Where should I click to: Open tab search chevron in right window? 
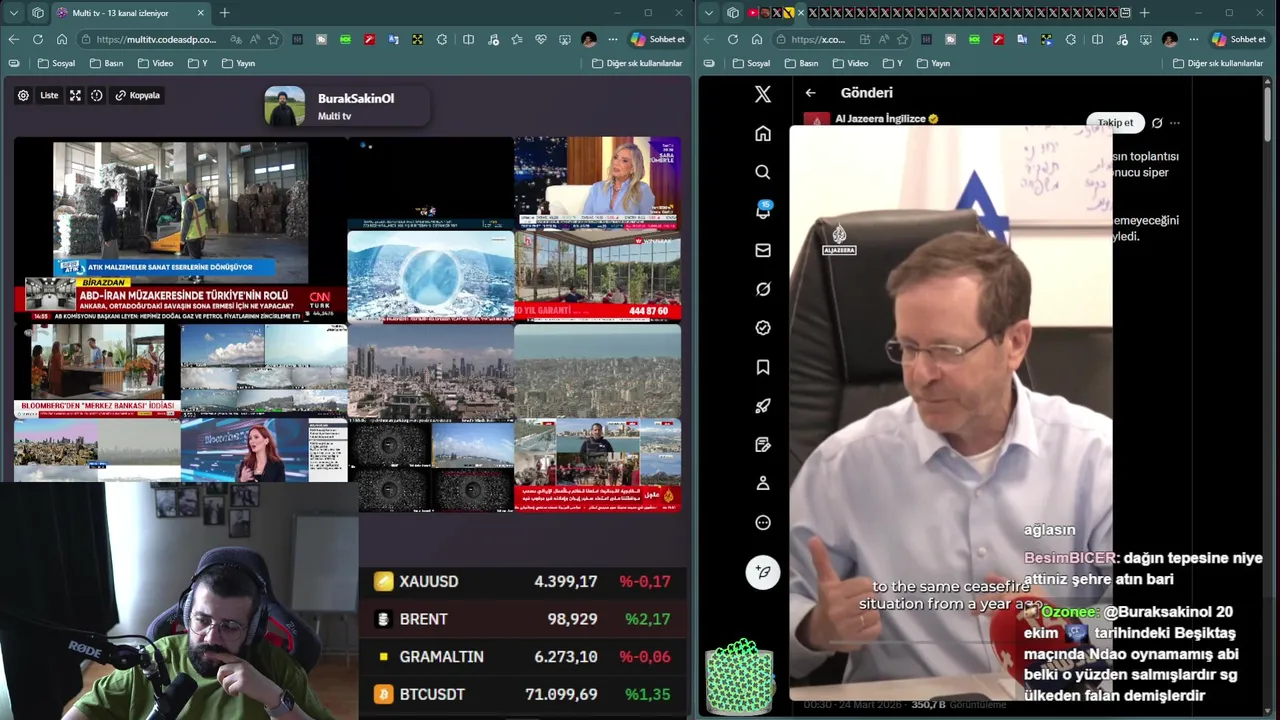tap(708, 13)
